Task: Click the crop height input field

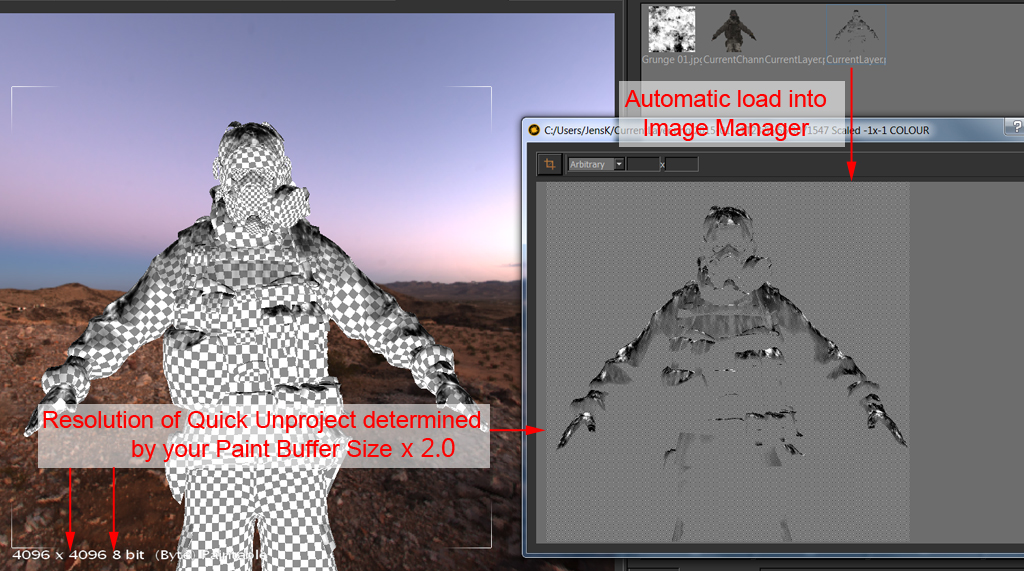Action: tap(682, 164)
